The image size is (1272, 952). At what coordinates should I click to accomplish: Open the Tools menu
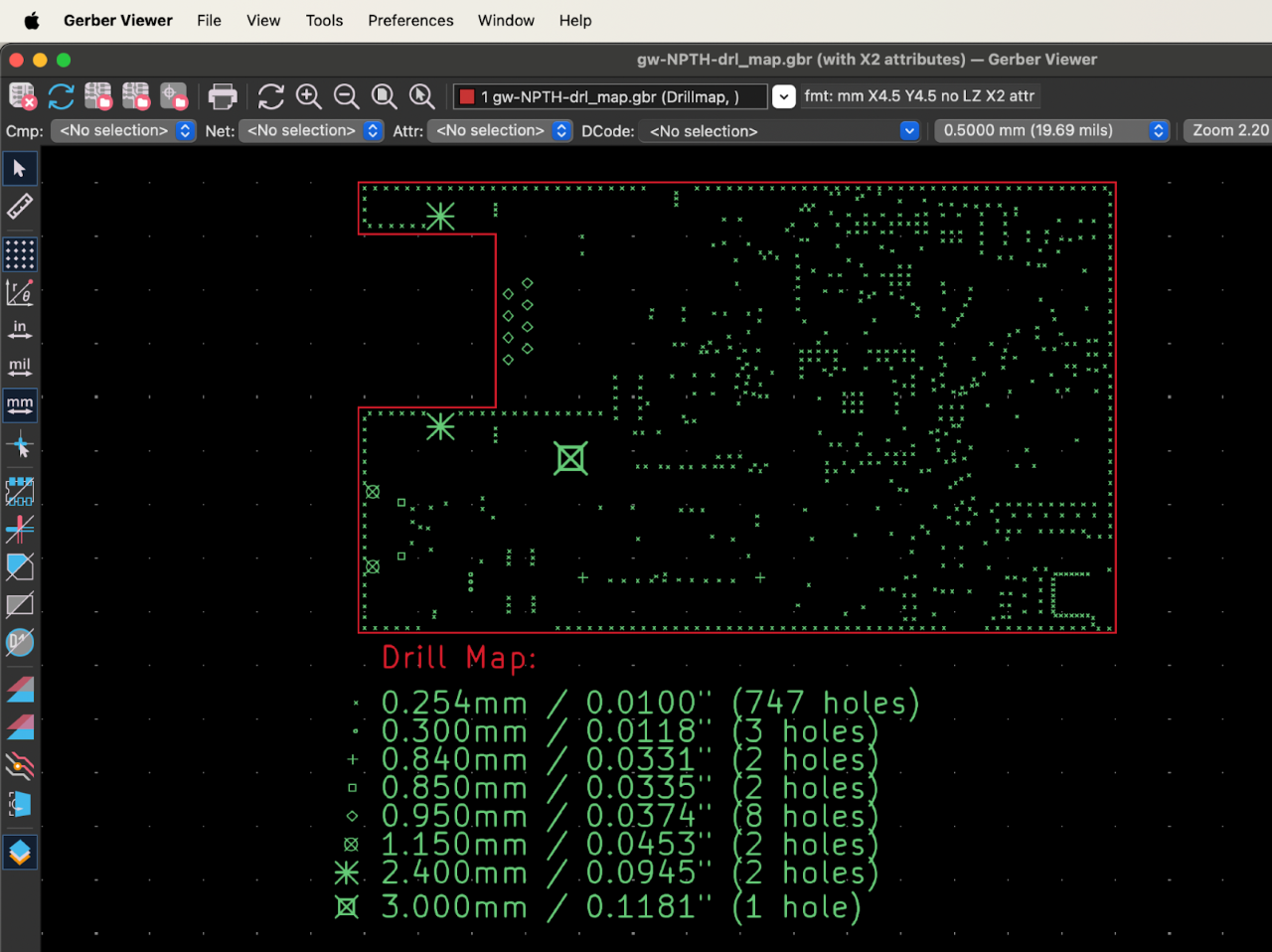pyautogui.click(x=324, y=20)
